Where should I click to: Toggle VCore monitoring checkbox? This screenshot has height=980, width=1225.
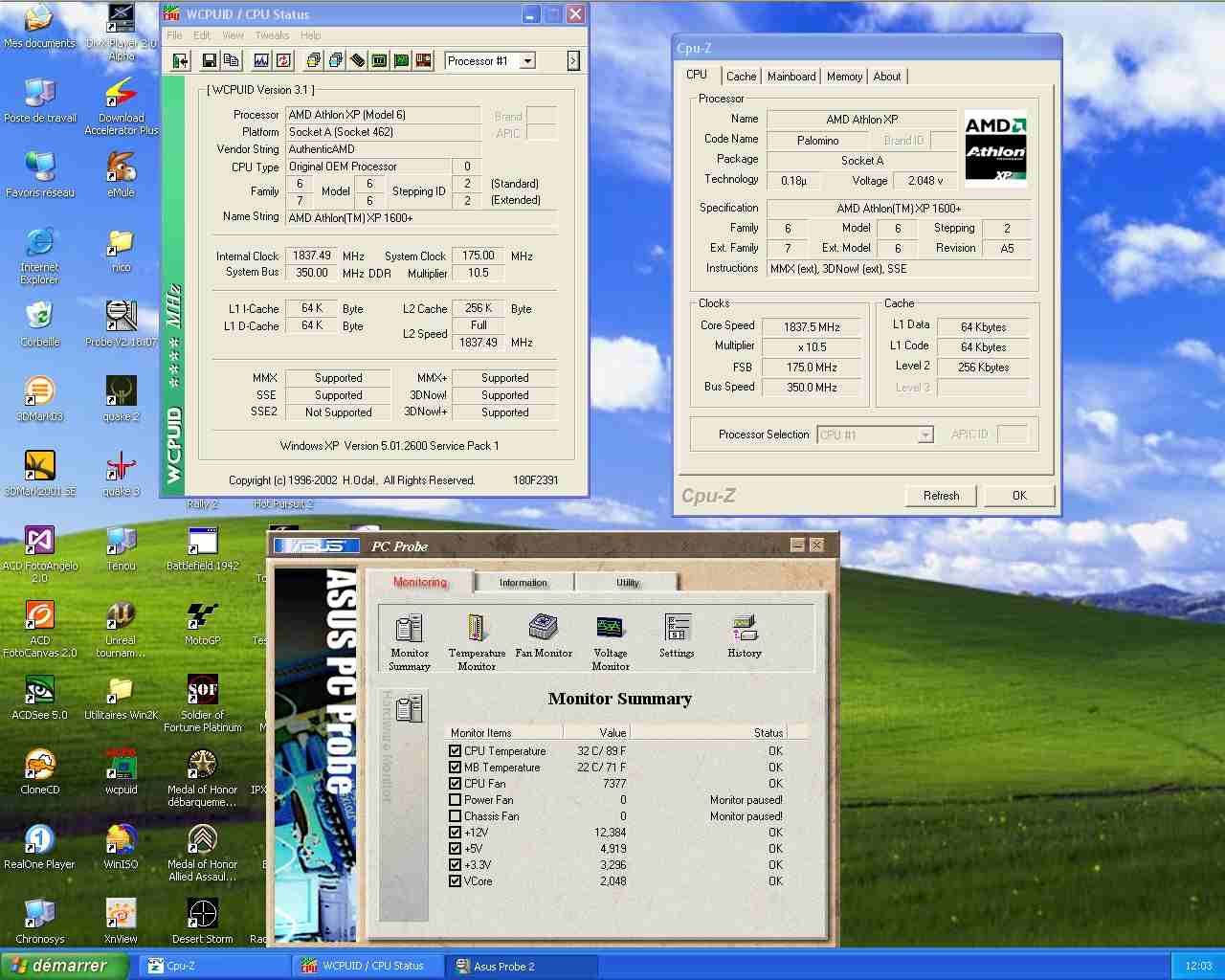click(456, 881)
